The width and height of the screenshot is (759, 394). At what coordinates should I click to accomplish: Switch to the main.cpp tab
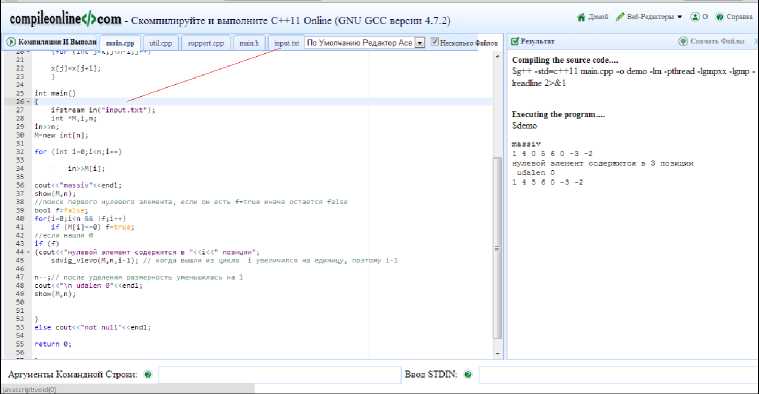(120, 43)
